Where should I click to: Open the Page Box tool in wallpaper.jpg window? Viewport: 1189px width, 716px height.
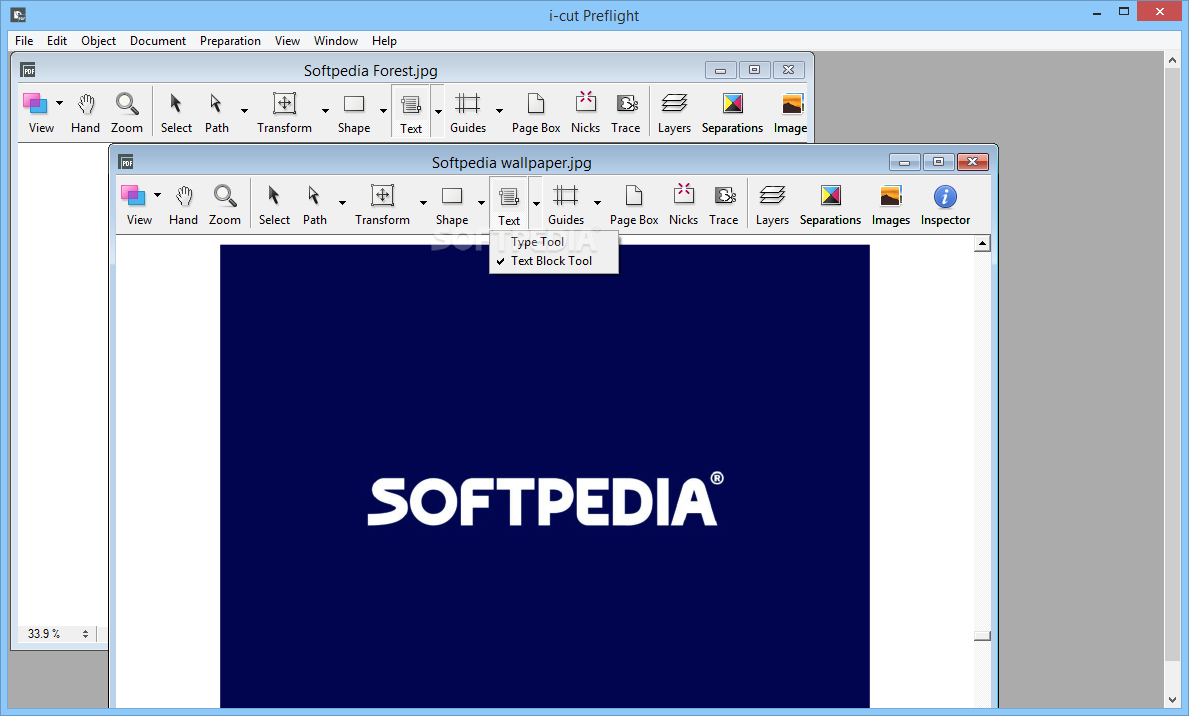[634, 206]
